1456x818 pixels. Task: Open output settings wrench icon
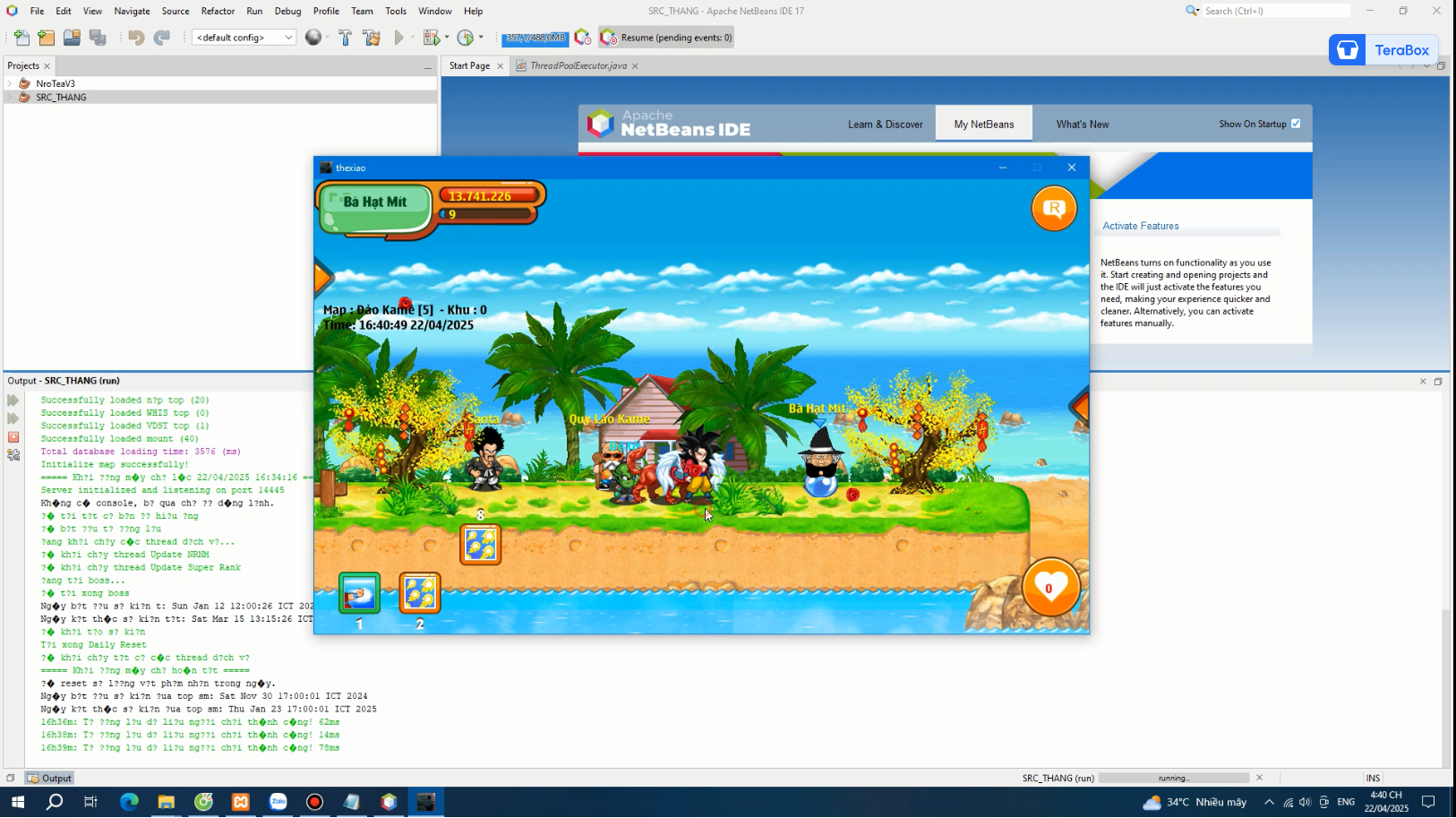point(13,455)
